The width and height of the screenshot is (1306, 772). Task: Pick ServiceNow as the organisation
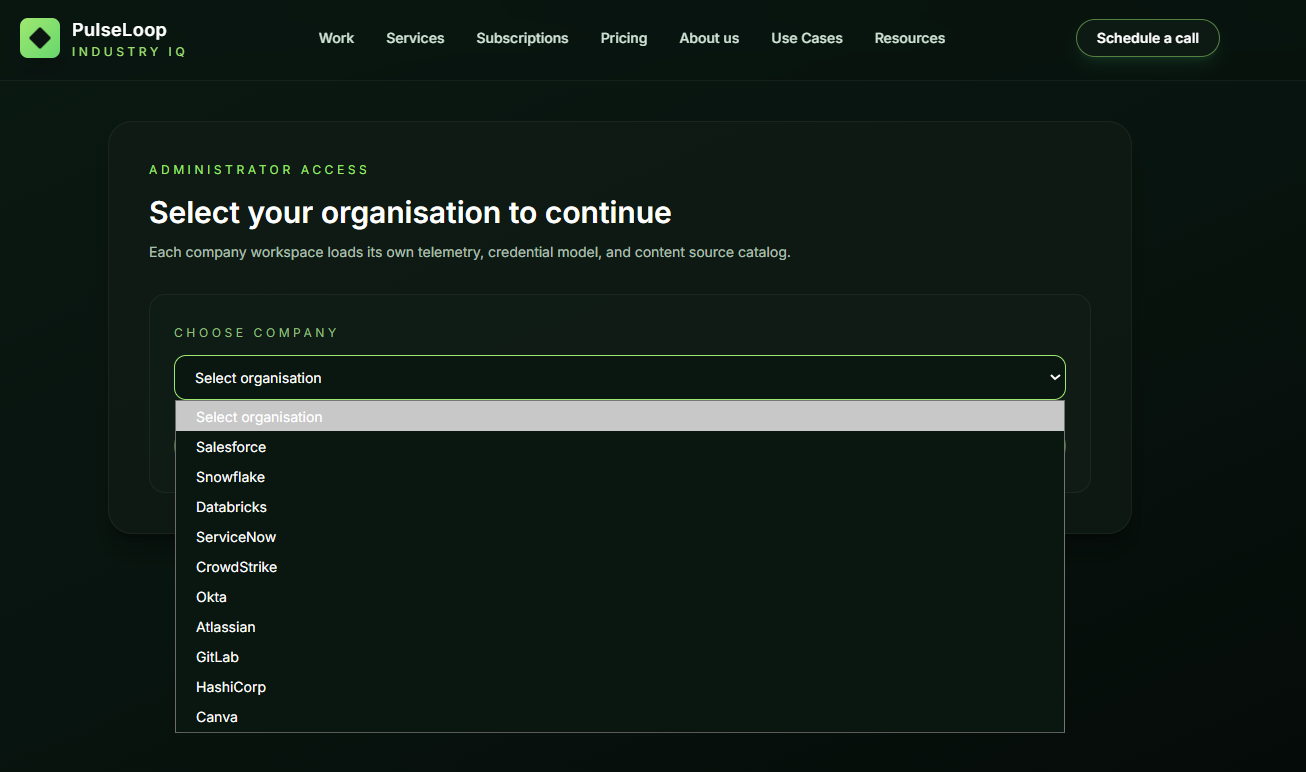point(620,537)
